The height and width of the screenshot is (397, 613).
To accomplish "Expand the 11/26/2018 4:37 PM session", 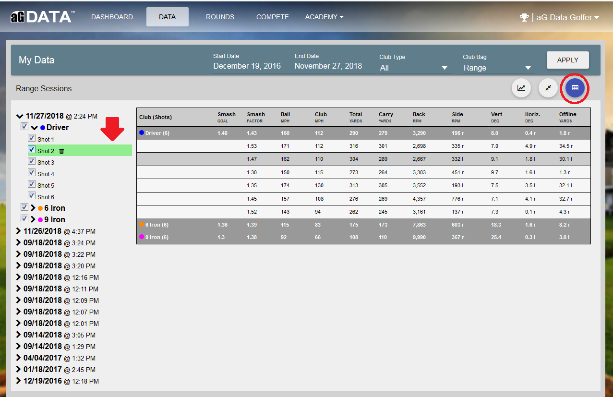I will (18, 231).
